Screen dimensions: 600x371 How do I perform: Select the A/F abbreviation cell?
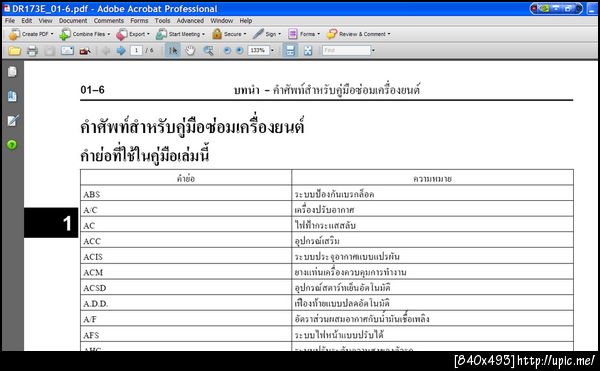pyautogui.click(x=186, y=319)
